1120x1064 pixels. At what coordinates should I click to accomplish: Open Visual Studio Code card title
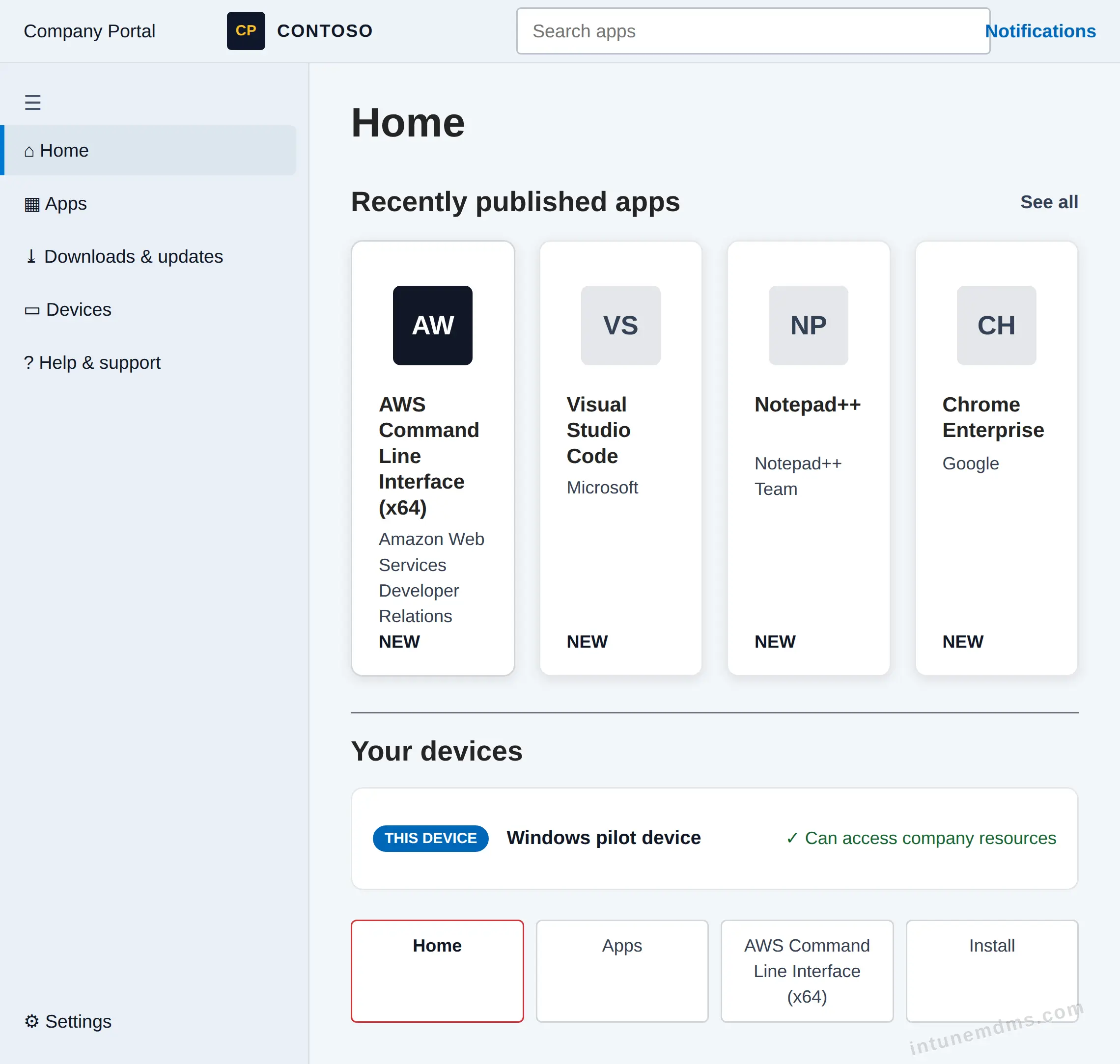598,430
